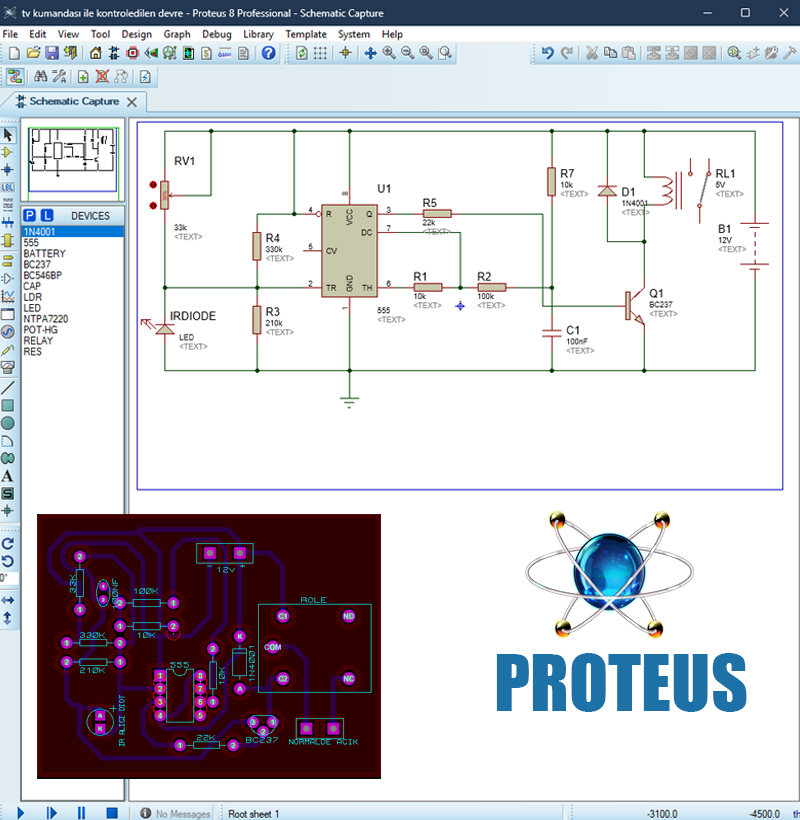Select the 2D graphics text tool

click(8, 476)
